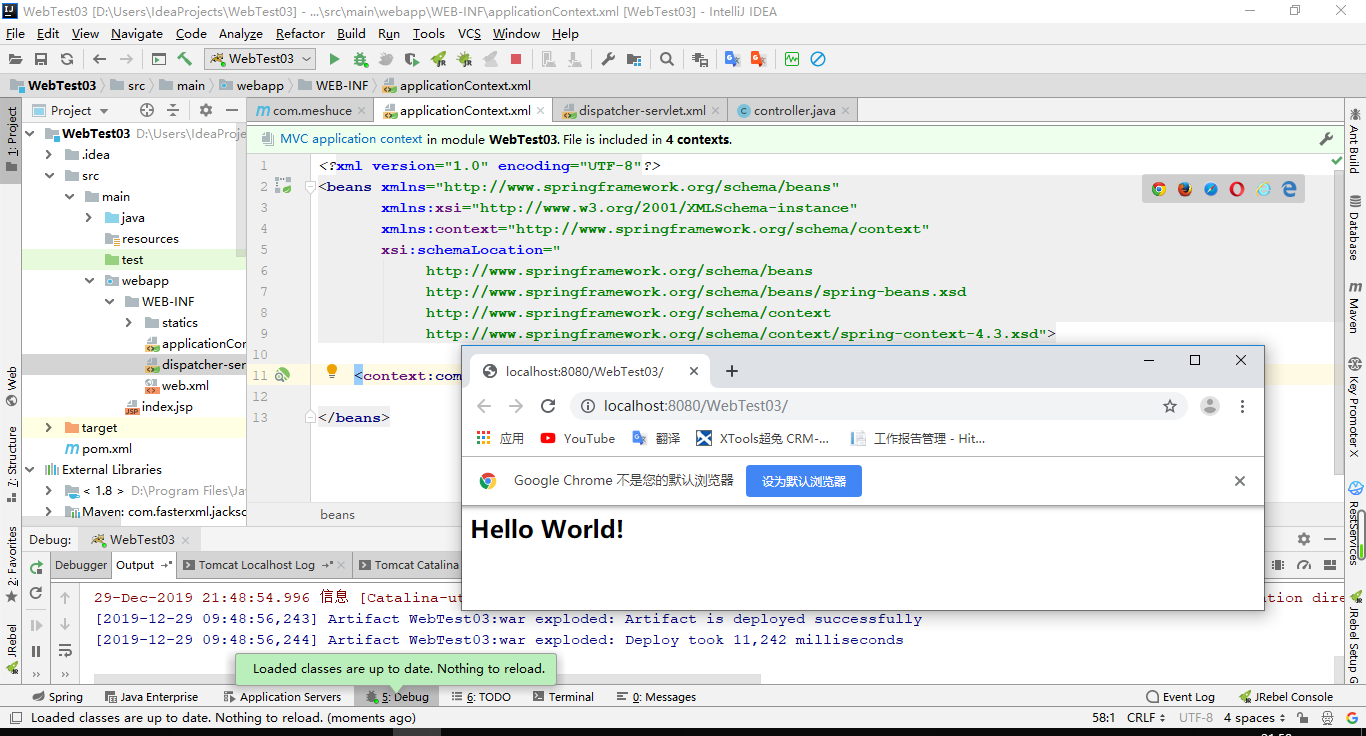The width and height of the screenshot is (1366, 736).
Task: Run WebTest03 with the green play icon
Action: coord(334,59)
